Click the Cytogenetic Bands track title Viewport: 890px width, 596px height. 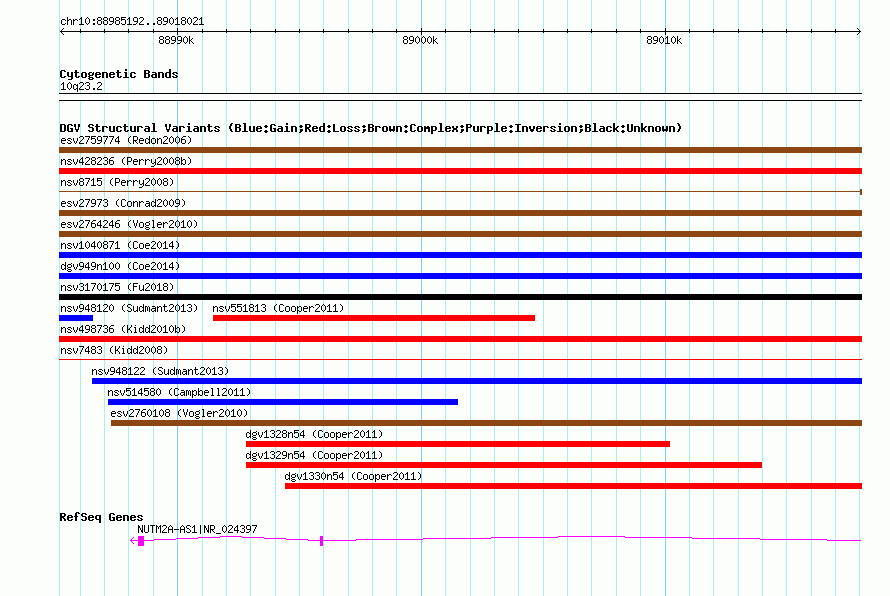(119, 74)
